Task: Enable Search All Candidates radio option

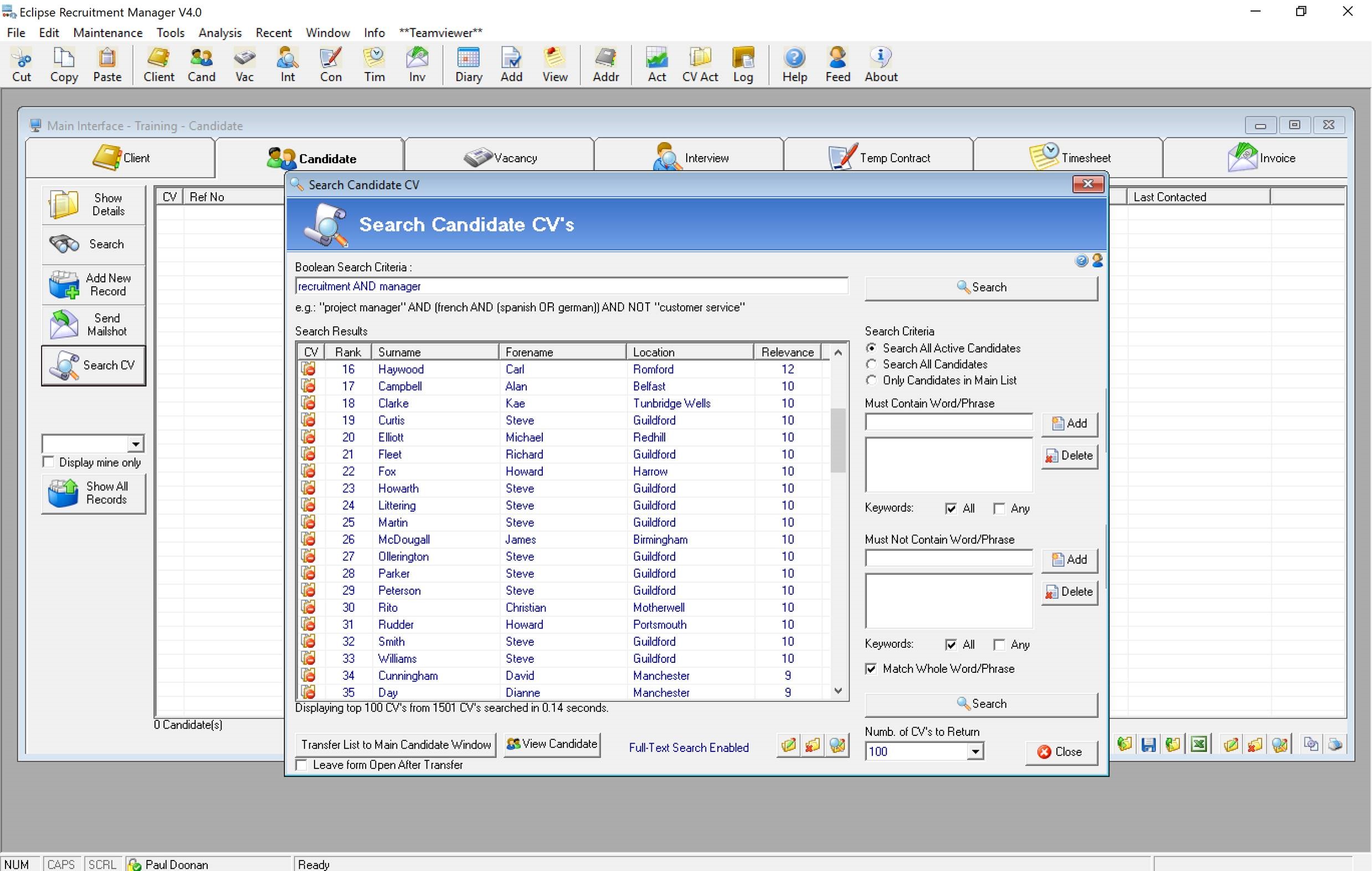Action: [871, 364]
